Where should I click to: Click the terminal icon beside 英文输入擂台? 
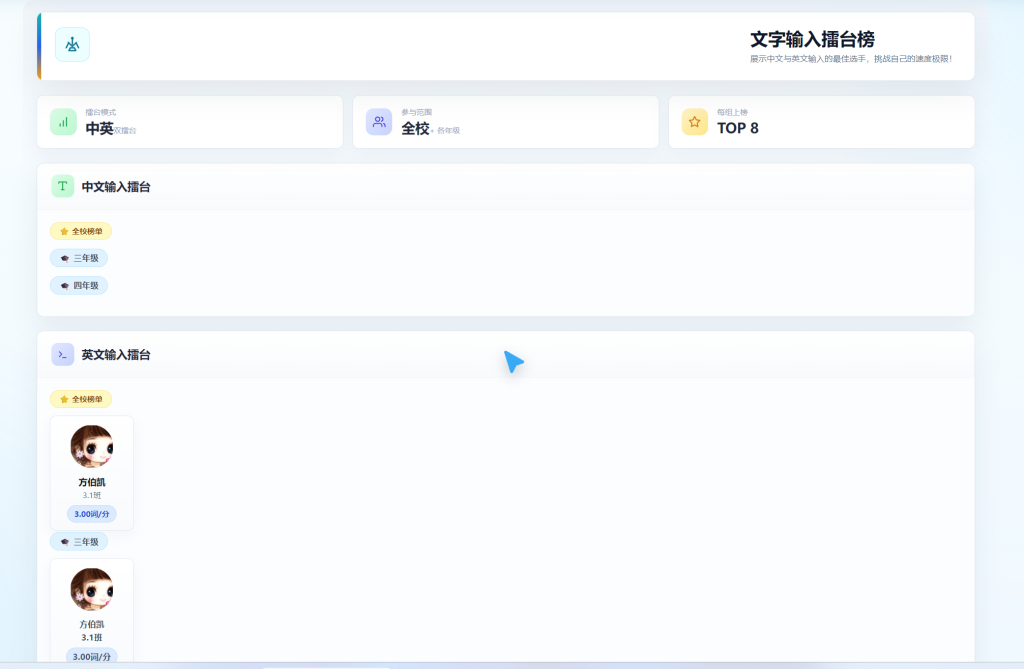(x=63, y=354)
